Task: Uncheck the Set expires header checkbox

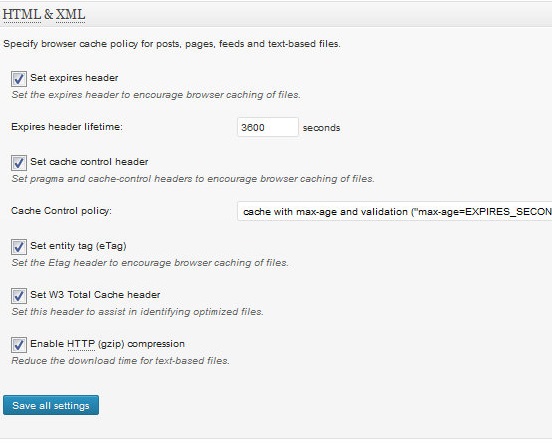Action: (x=19, y=79)
